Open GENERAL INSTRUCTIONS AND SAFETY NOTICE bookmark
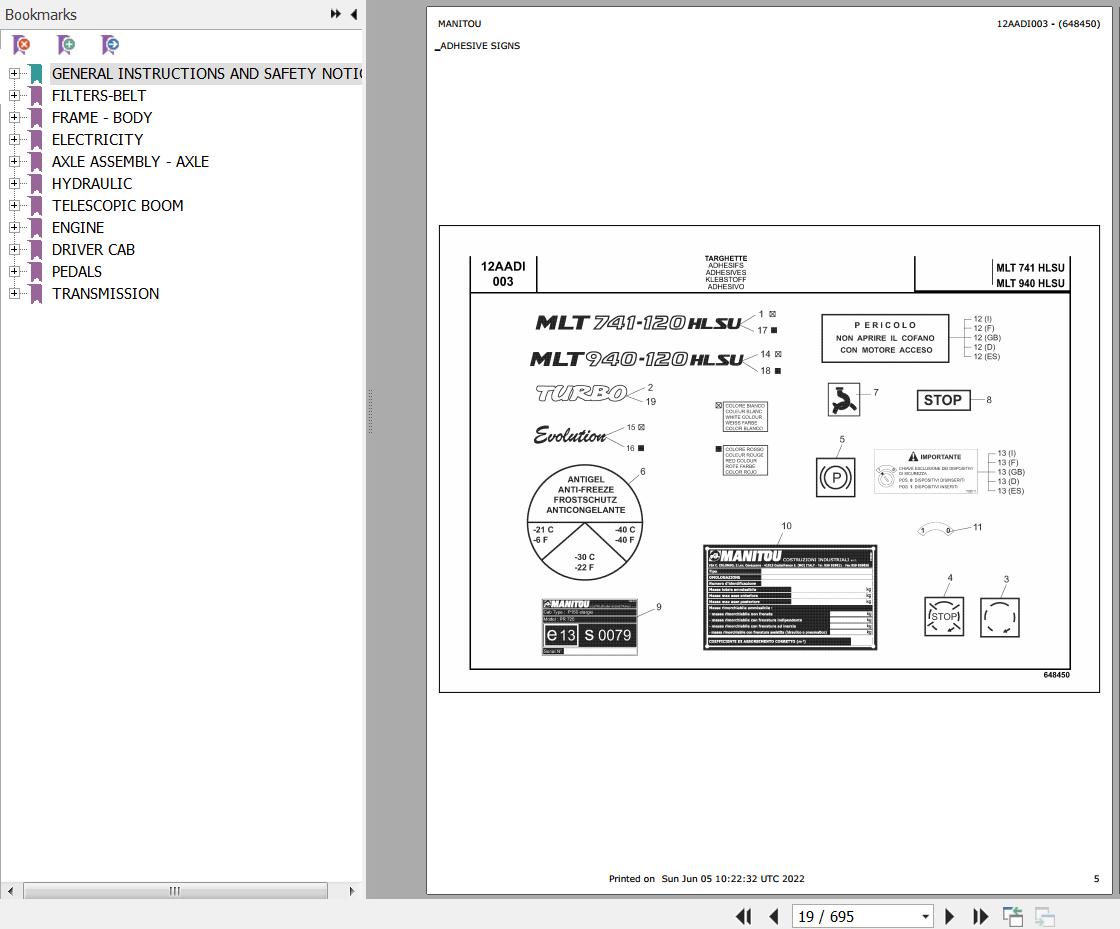 (206, 74)
